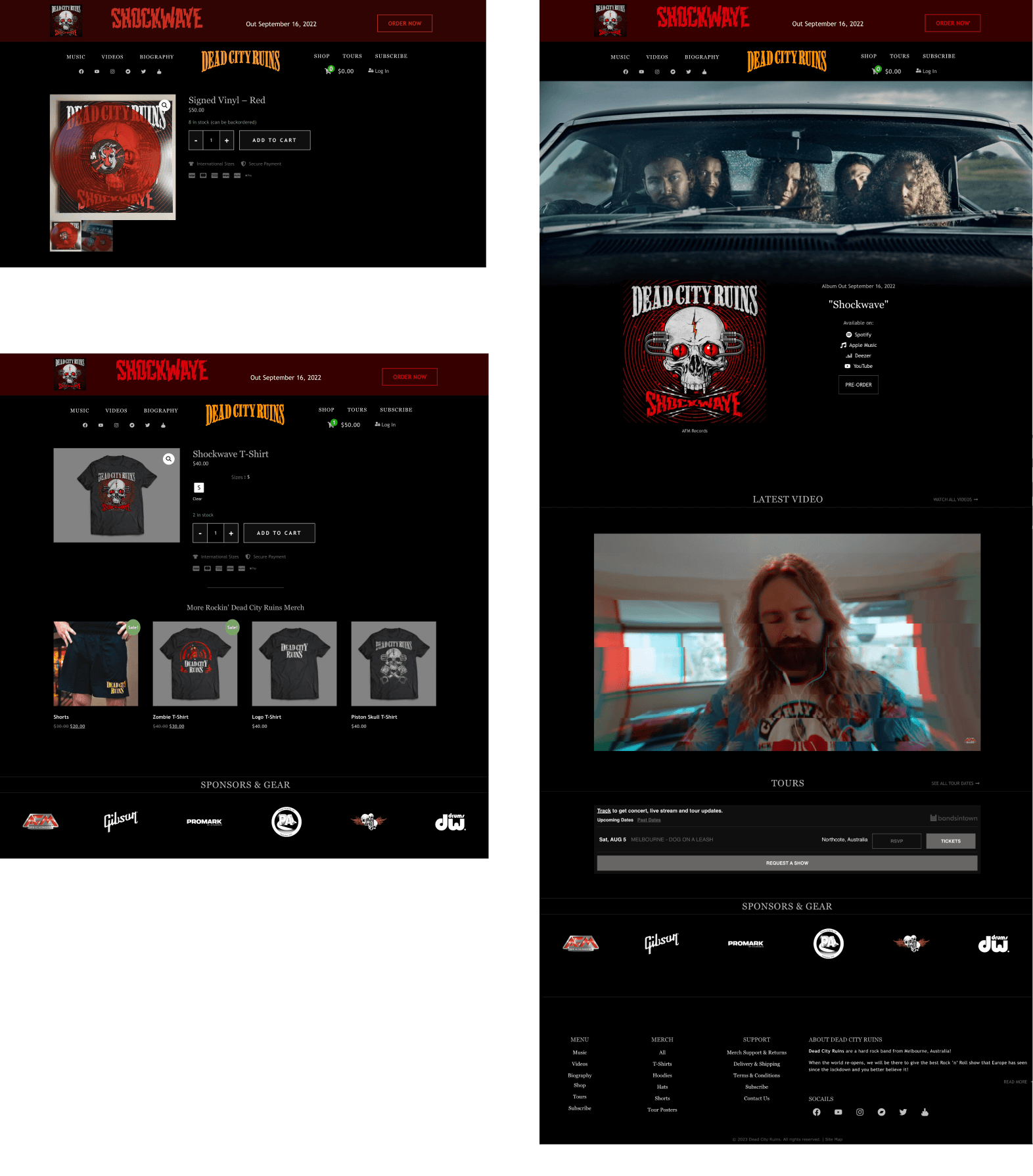Open Facebook icon in T-Shirt page header
Viewport: 1033px width, 1176px height.
pos(85,425)
